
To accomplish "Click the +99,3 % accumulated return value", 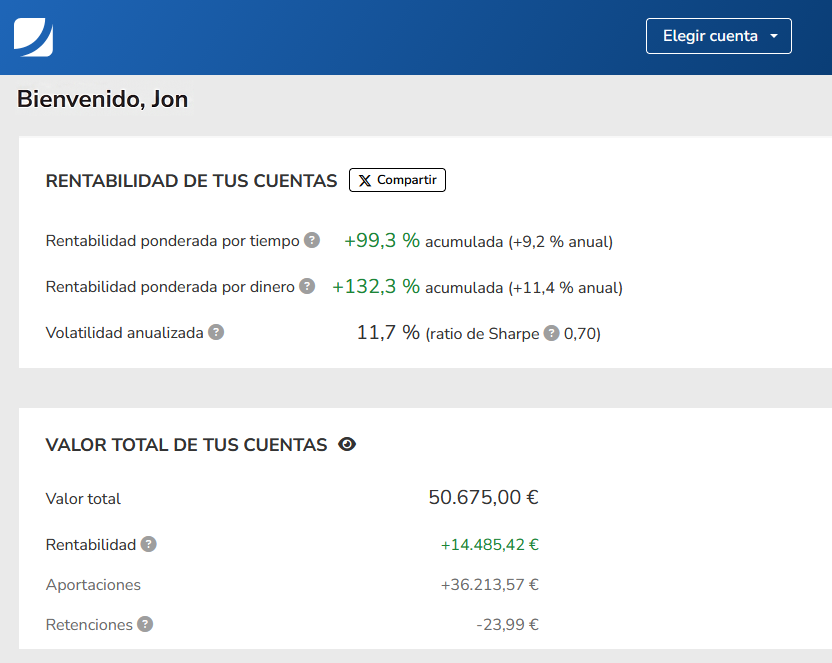I will click(x=382, y=241).
